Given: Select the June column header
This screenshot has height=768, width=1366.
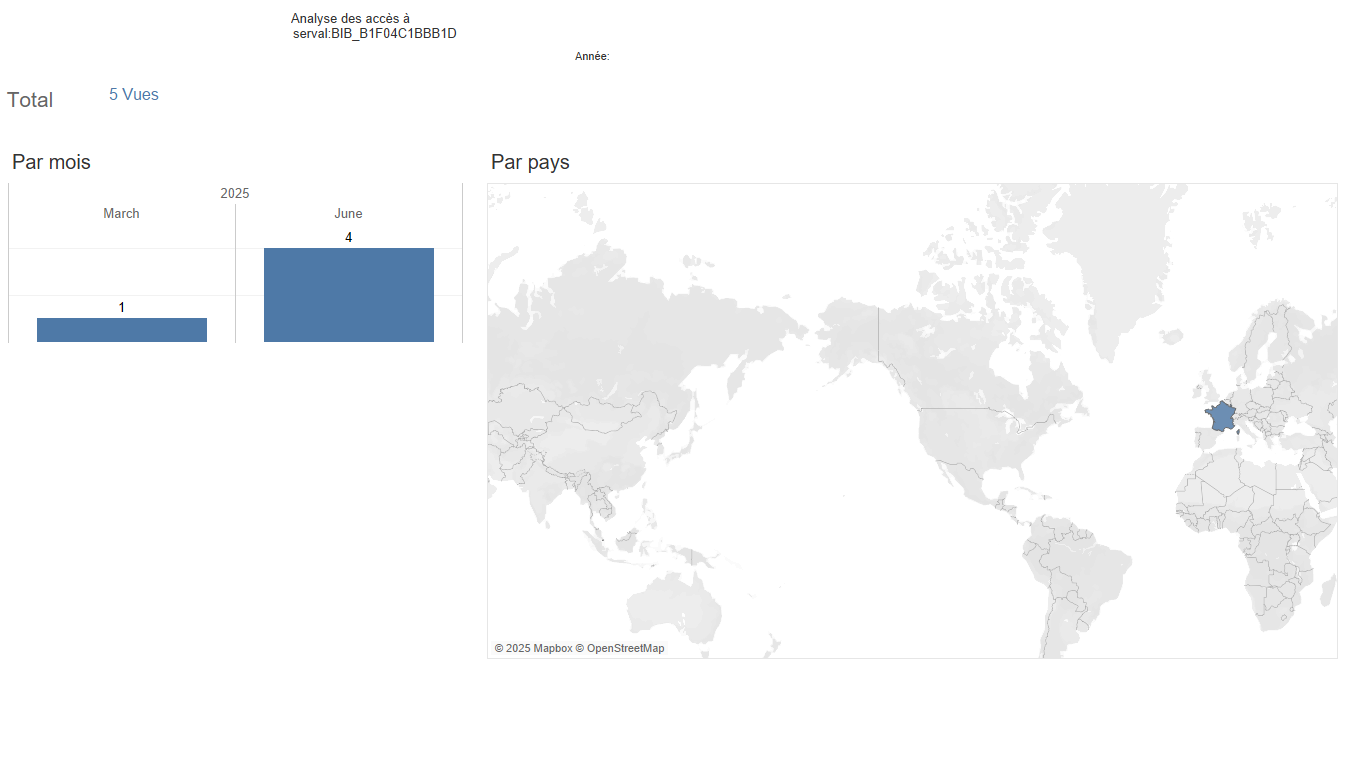Looking at the screenshot, I should click(348, 214).
